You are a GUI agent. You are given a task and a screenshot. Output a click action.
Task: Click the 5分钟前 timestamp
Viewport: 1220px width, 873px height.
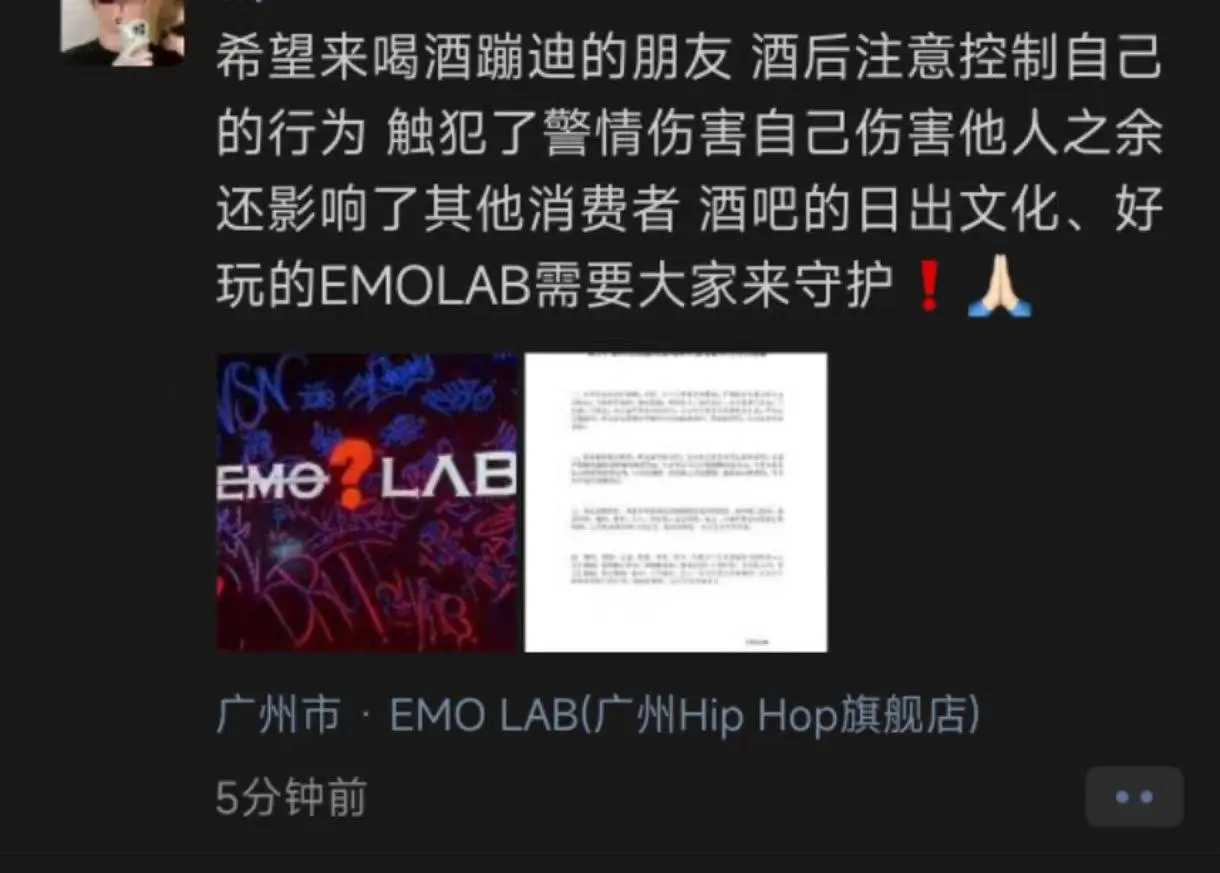click(291, 798)
